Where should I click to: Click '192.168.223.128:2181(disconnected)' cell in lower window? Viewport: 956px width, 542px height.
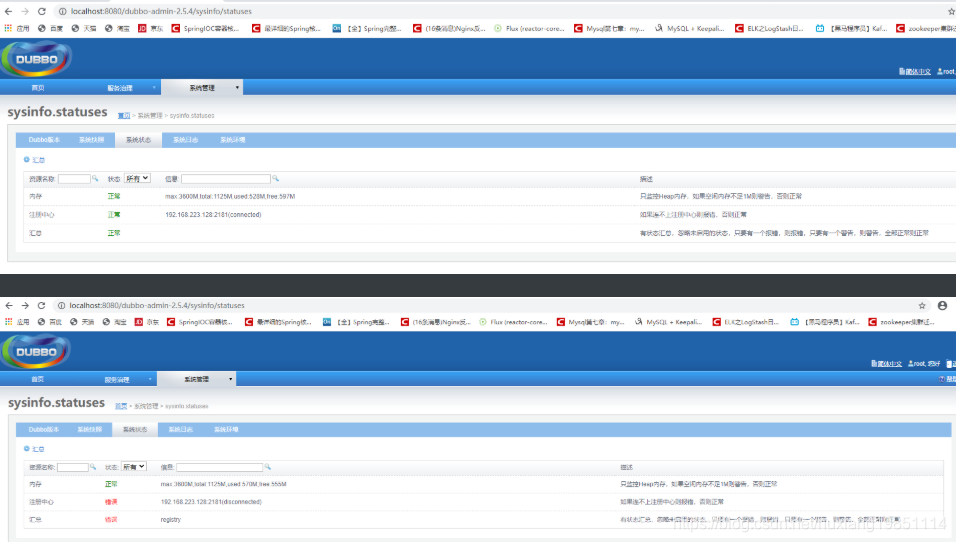click(211, 502)
